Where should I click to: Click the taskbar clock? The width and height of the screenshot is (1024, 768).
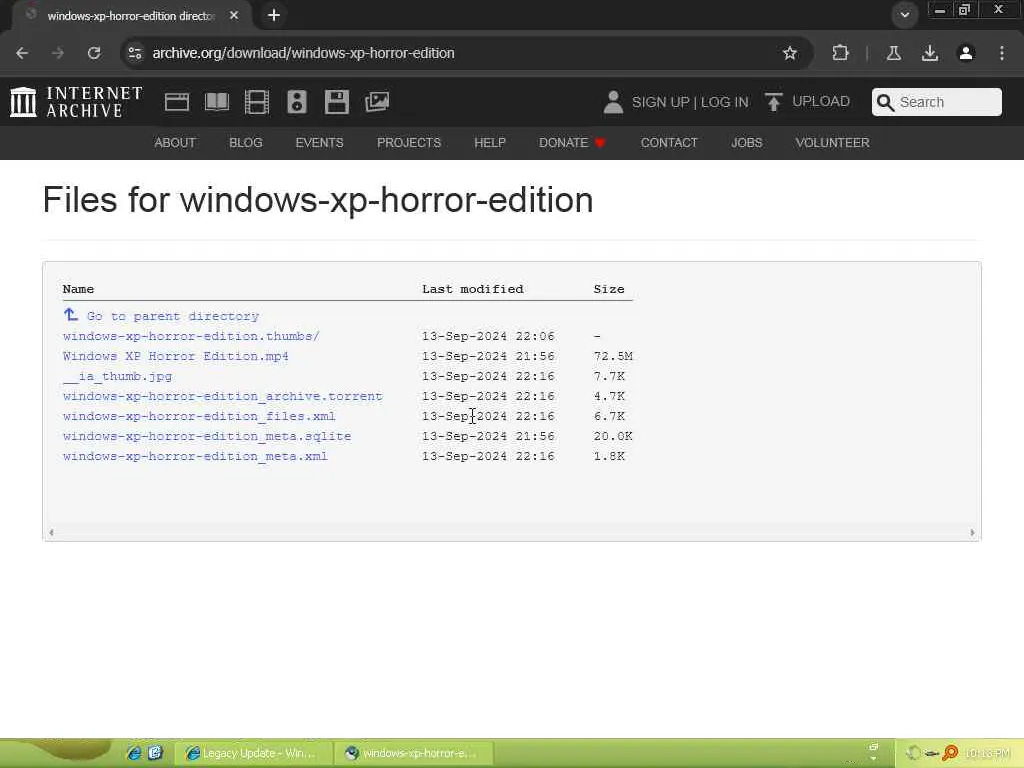[987, 753]
